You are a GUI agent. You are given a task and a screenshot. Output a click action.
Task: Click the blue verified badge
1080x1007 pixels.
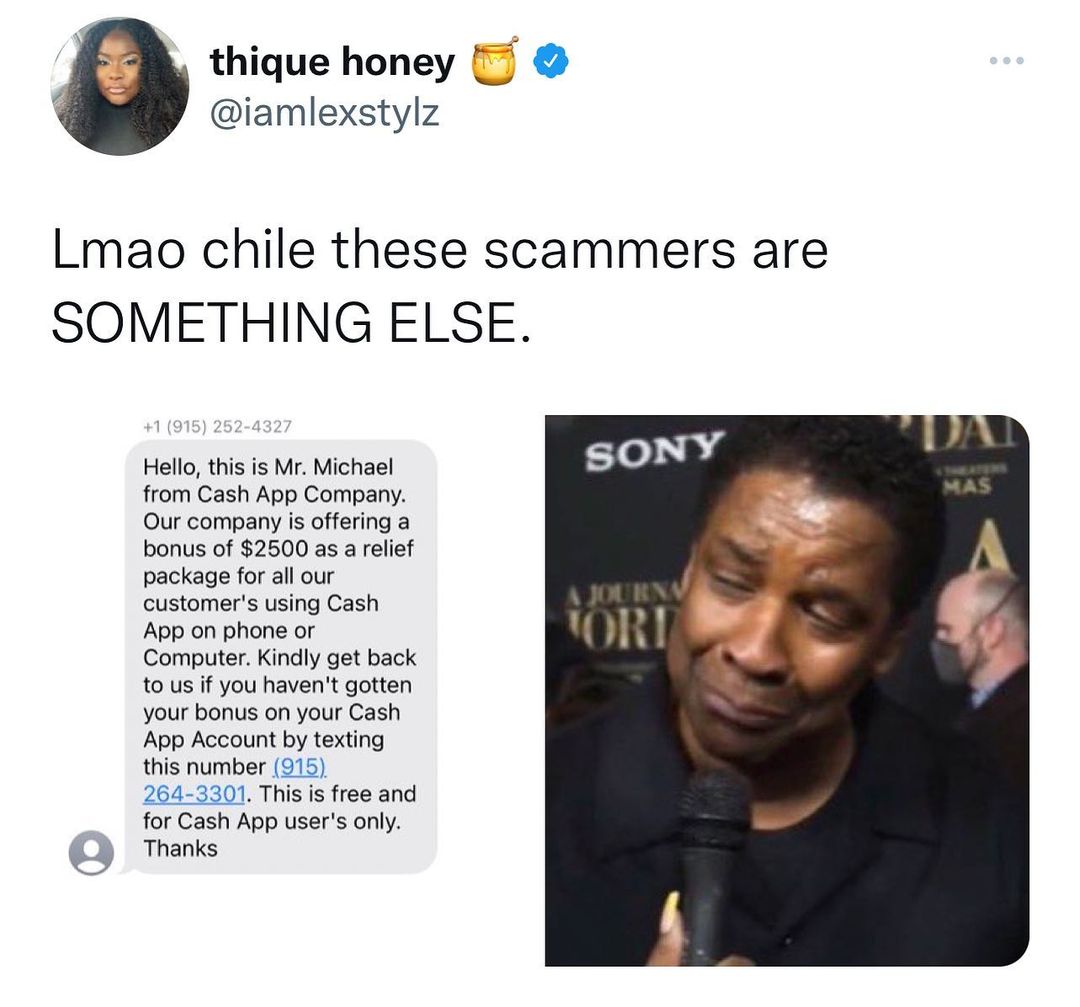(552, 61)
